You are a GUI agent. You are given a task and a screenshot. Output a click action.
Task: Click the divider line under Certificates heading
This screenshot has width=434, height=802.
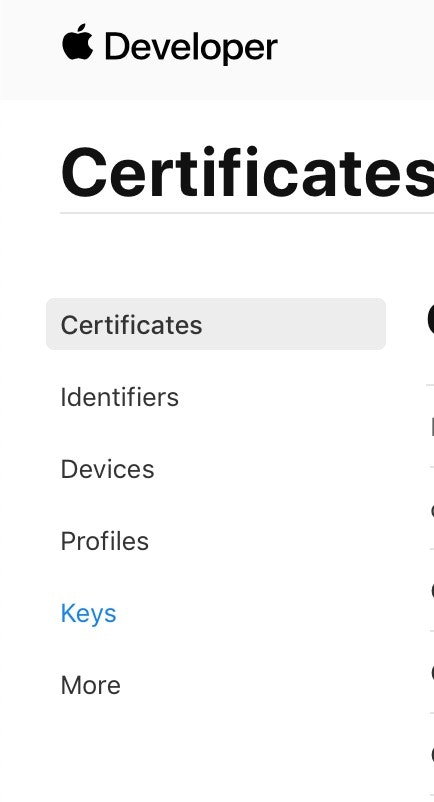(x=247, y=212)
